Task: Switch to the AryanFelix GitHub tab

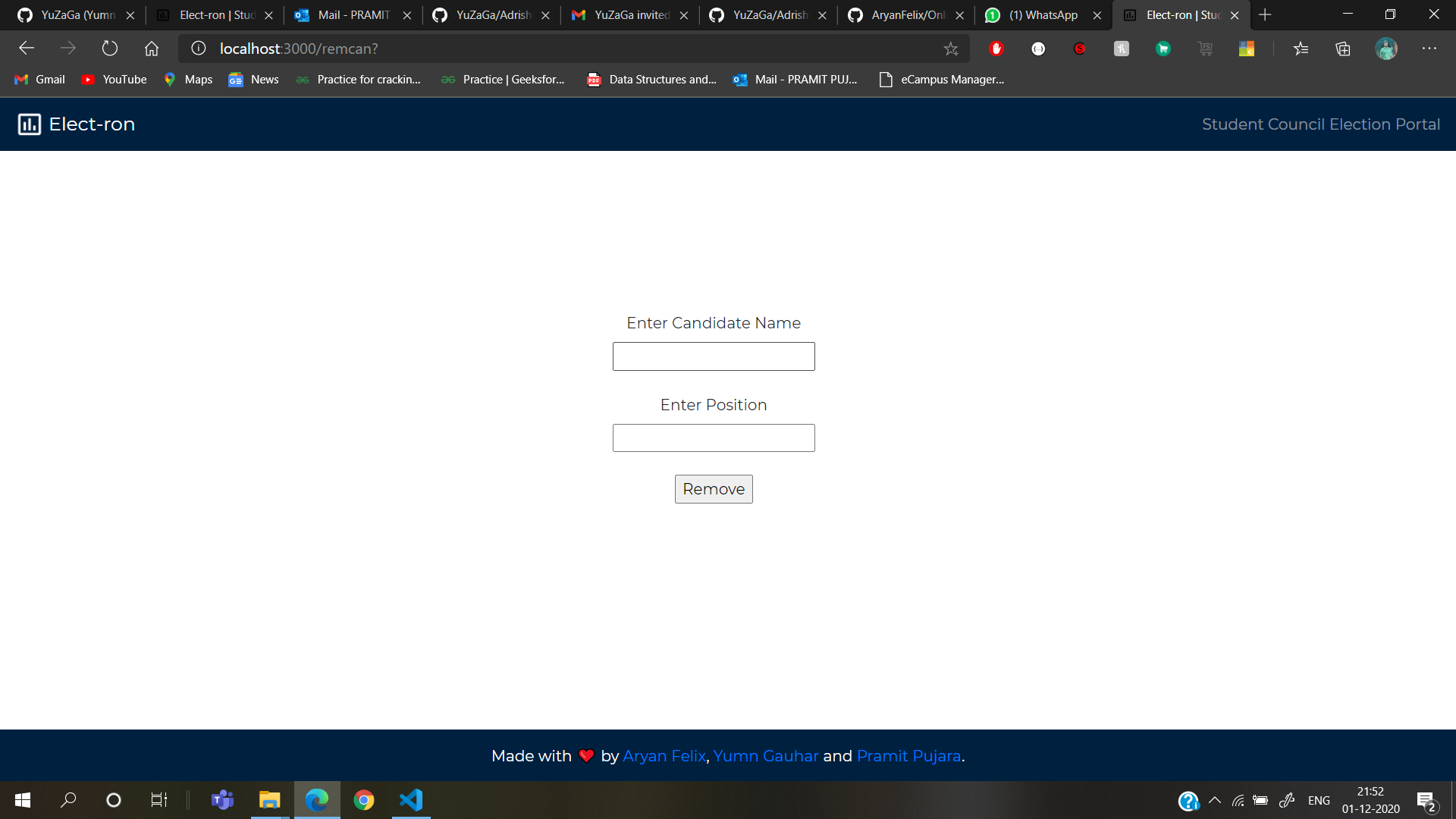Action: point(906,15)
